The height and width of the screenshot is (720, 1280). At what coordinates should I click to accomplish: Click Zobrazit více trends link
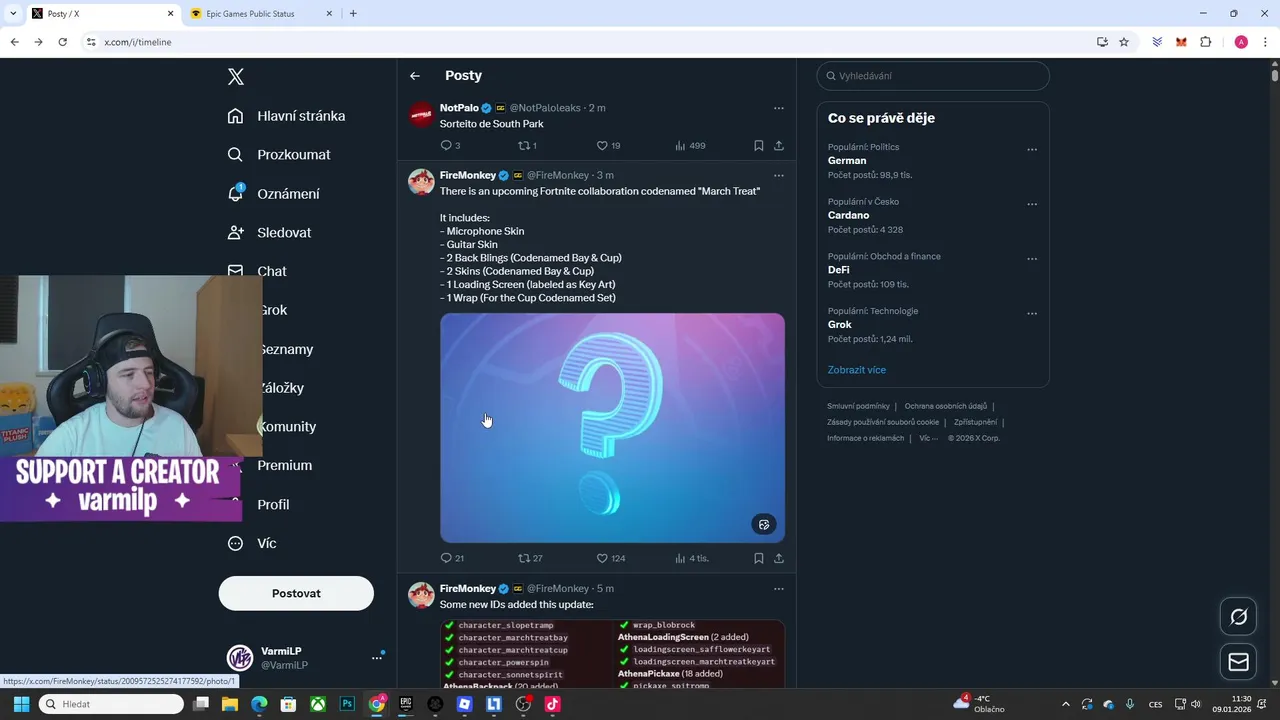click(x=857, y=370)
